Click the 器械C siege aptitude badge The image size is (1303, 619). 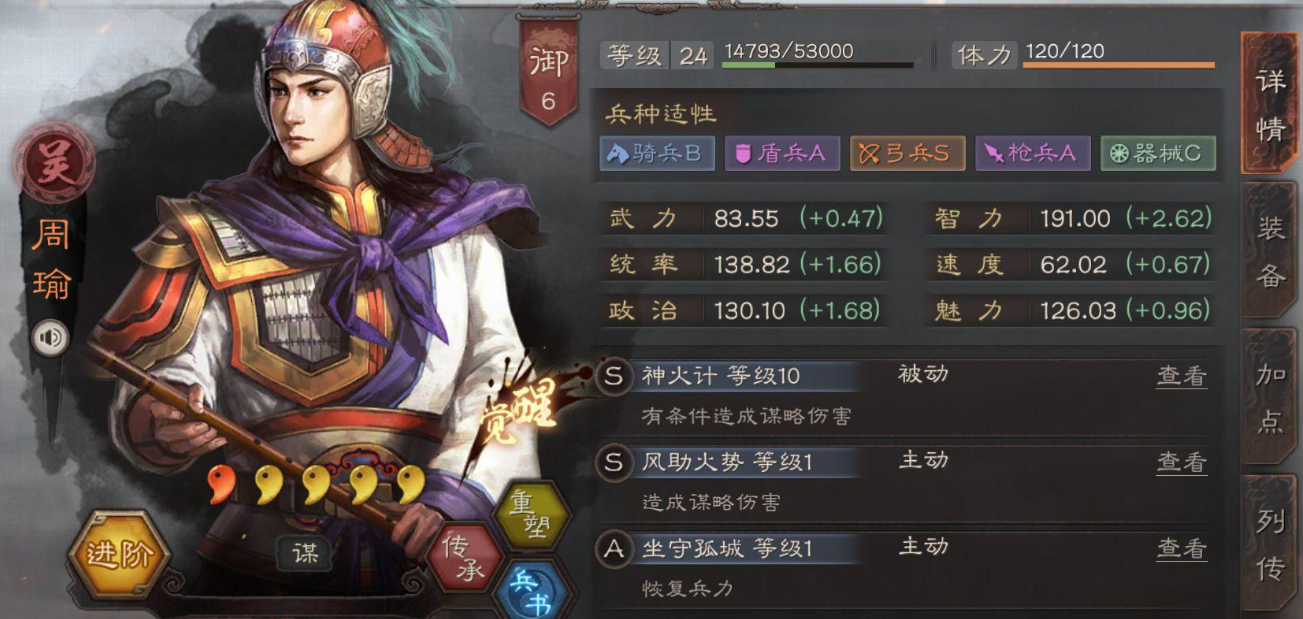pos(1158,153)
